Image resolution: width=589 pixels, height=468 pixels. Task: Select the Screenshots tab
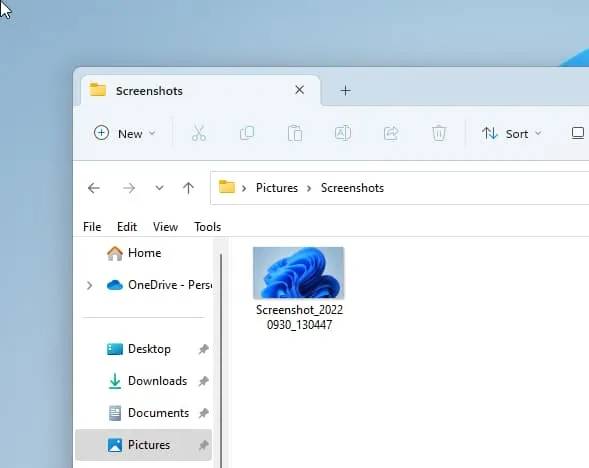[x=201, y=91]
